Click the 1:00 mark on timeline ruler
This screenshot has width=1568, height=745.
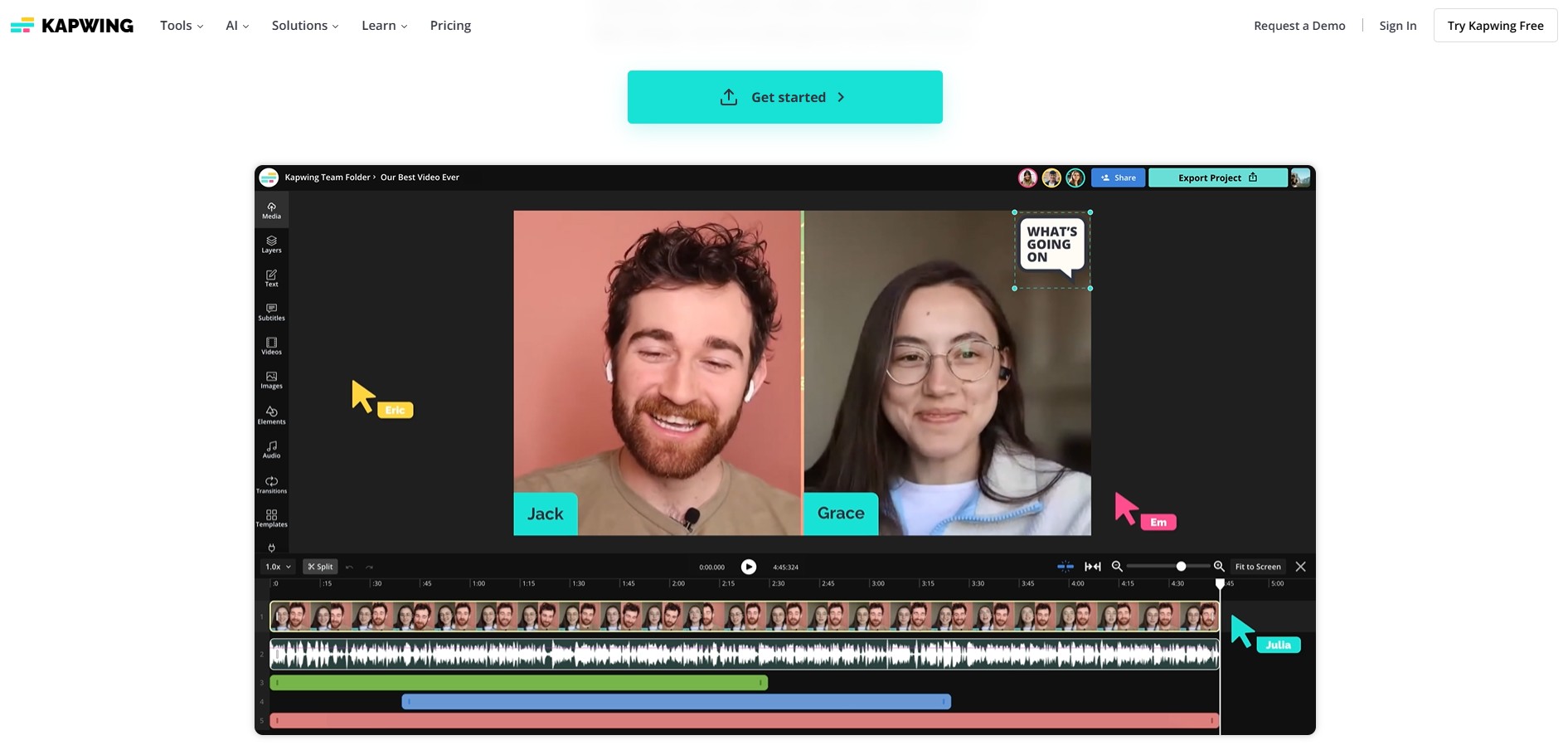click(478, 584)
